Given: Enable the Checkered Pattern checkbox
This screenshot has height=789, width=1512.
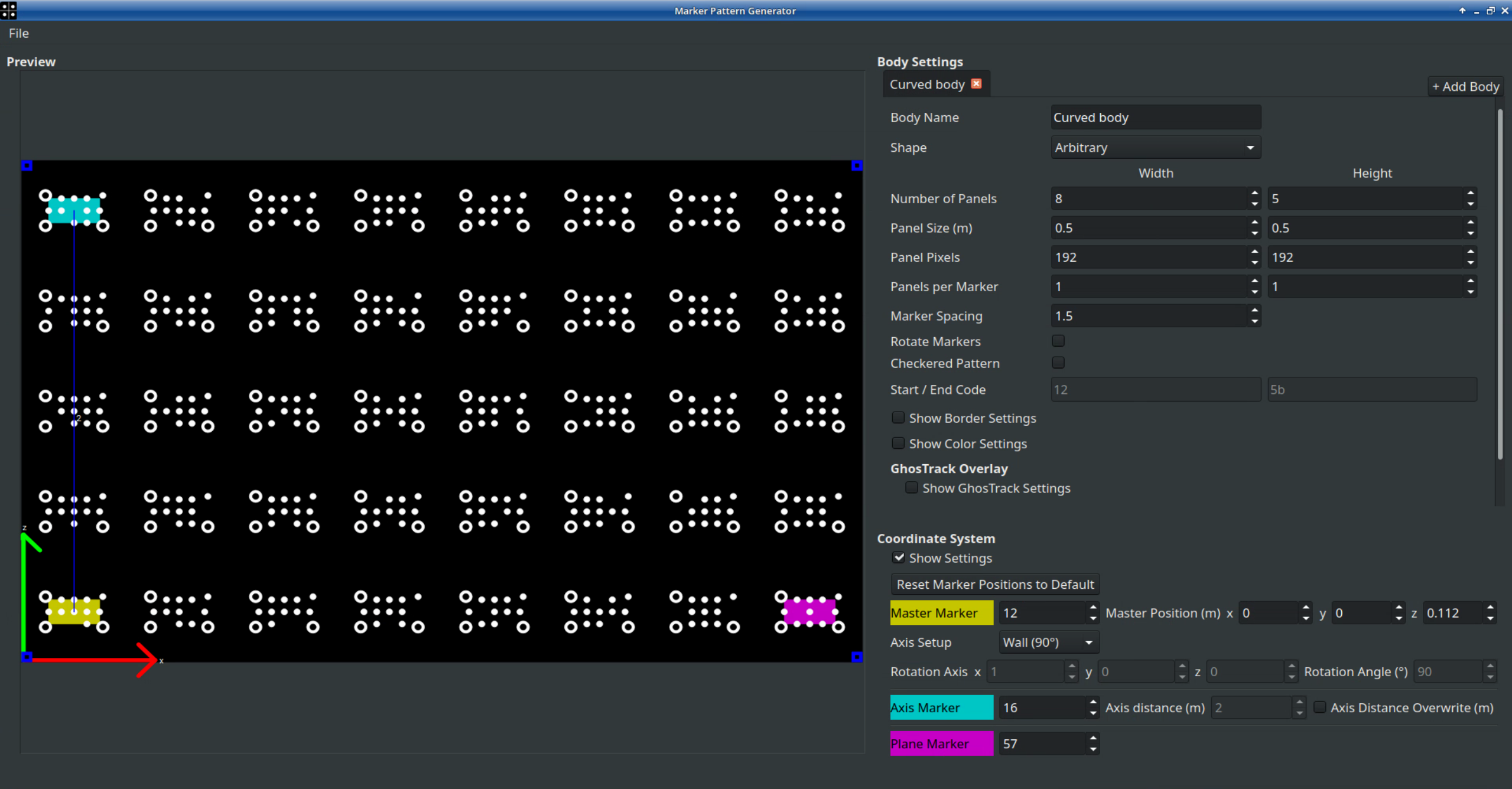Looking at the screenshot, I should 1058,363.
